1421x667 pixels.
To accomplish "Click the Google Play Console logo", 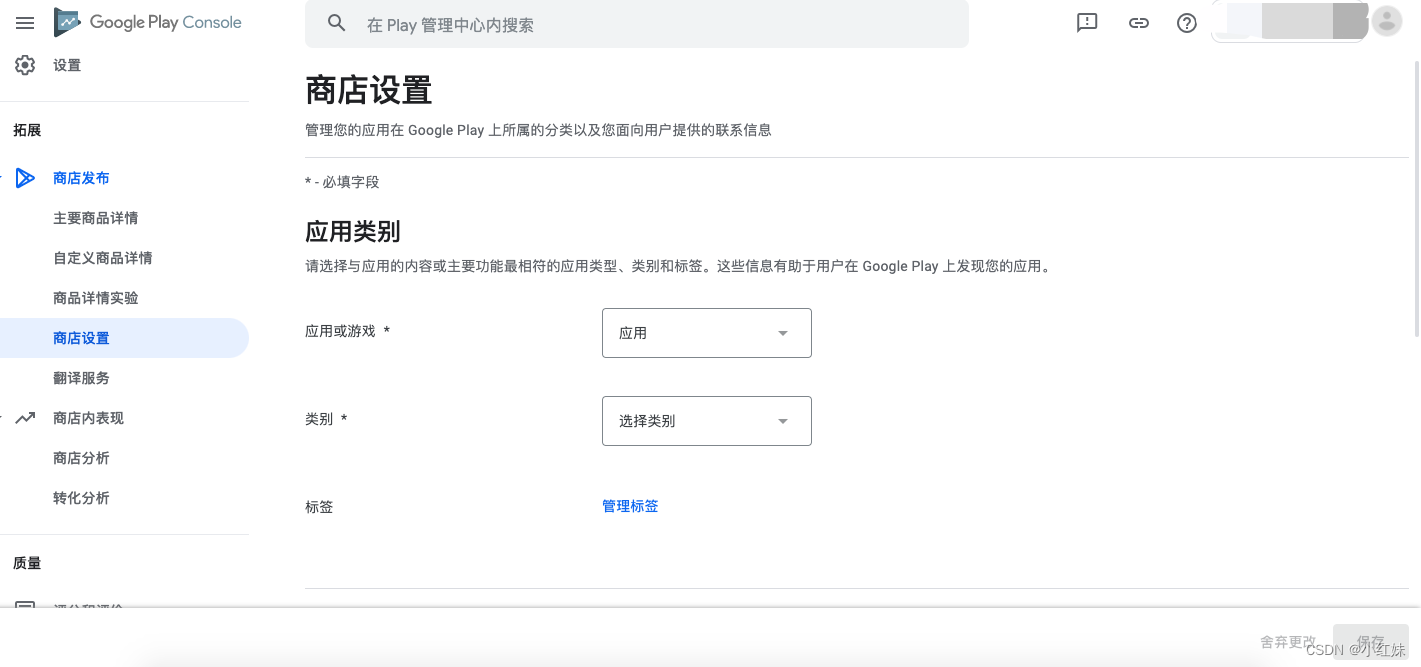I will 147,22.
